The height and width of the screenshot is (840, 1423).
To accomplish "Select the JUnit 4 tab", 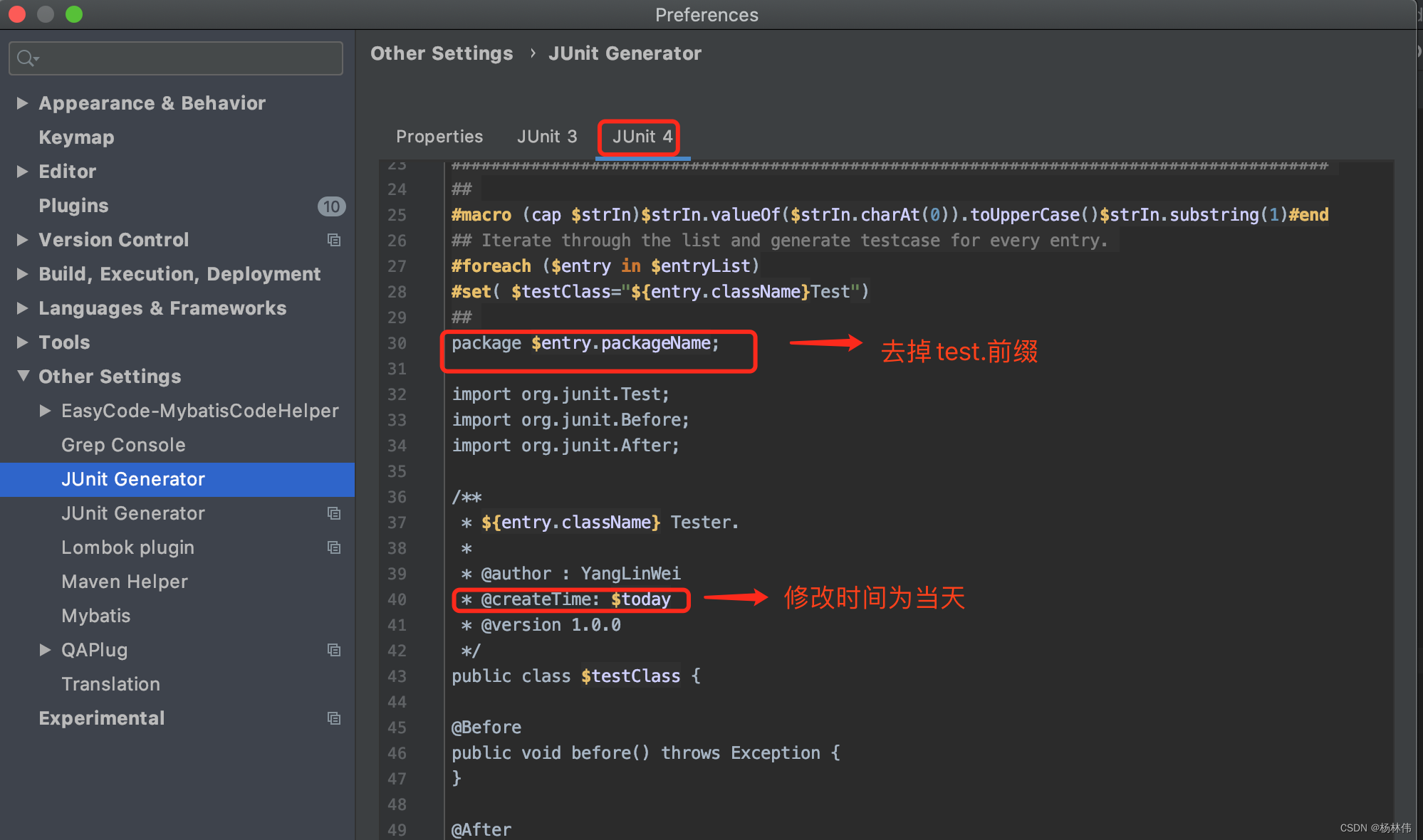I will [642, 137].
